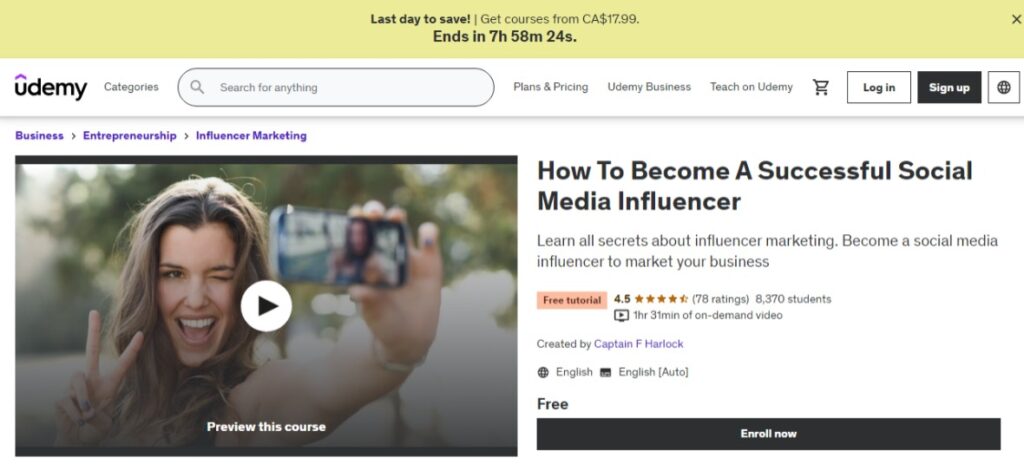1024x471 pixels.
Task: Go to Udemy Business
Action: [649, 87]
